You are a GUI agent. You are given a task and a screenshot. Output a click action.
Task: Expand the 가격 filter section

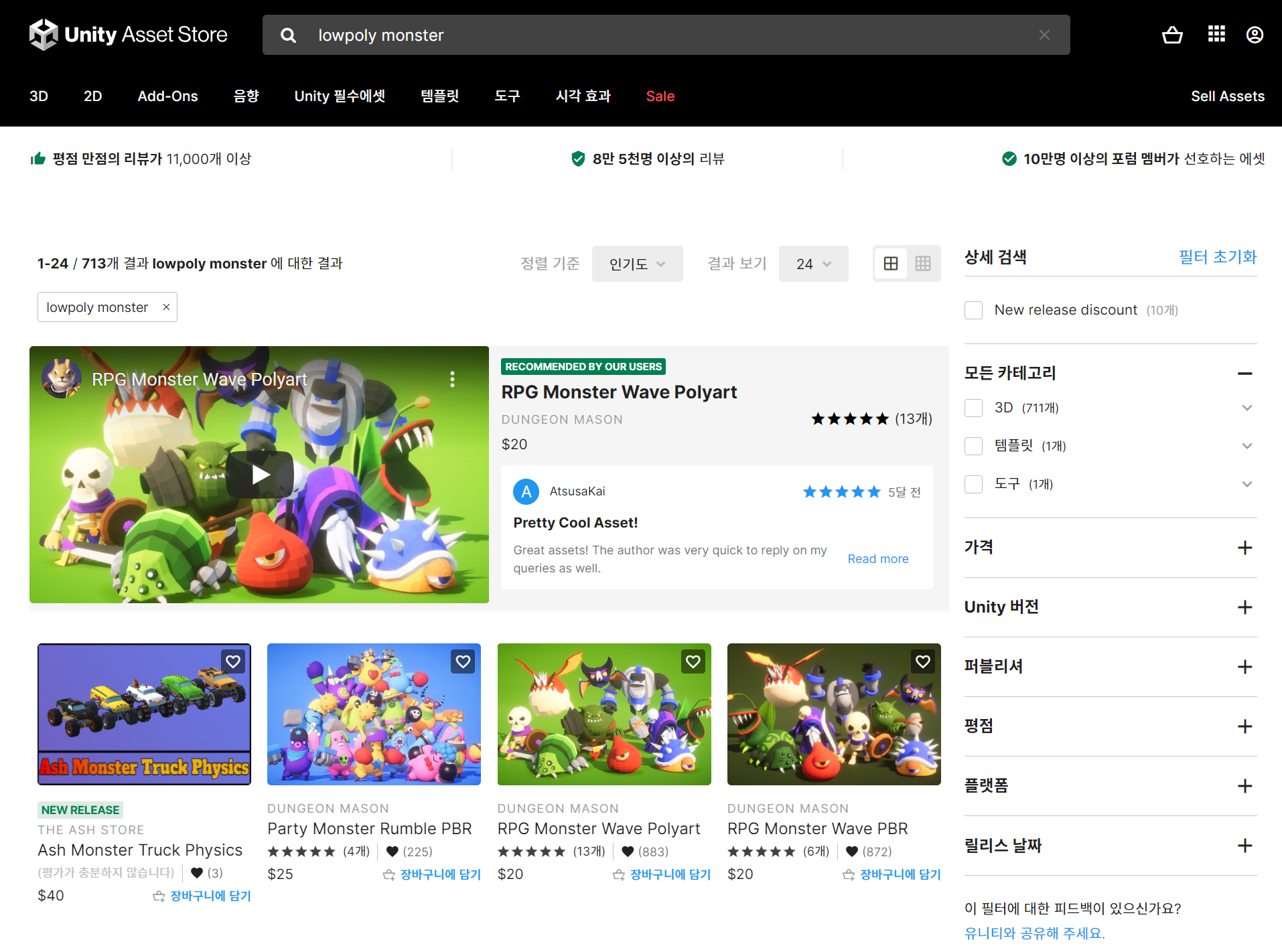[1244, 548]
